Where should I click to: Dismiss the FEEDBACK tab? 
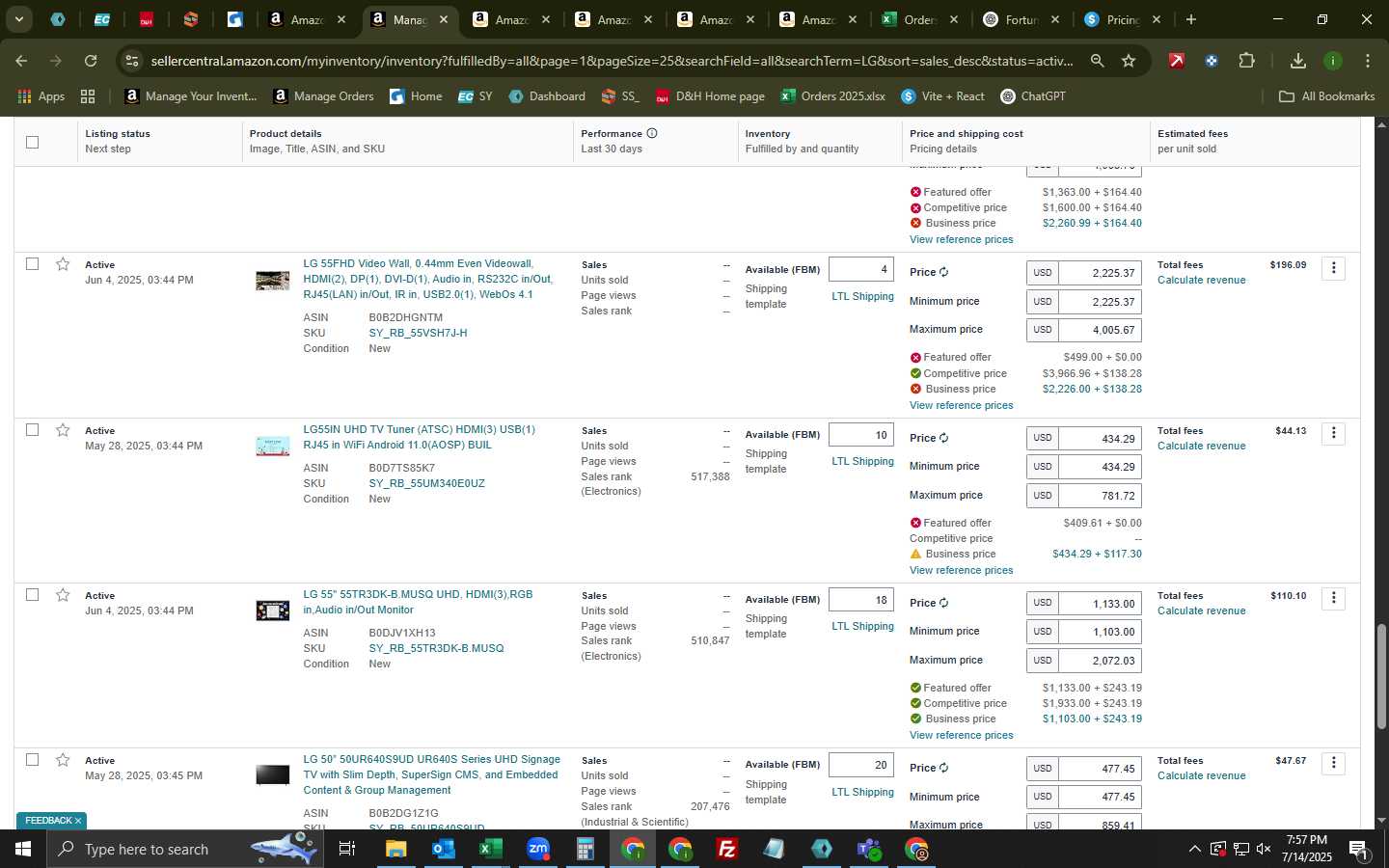pos(78,821)
